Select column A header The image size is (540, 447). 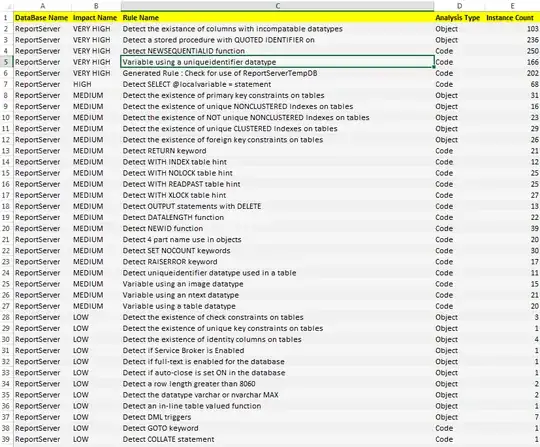point(42,6)
